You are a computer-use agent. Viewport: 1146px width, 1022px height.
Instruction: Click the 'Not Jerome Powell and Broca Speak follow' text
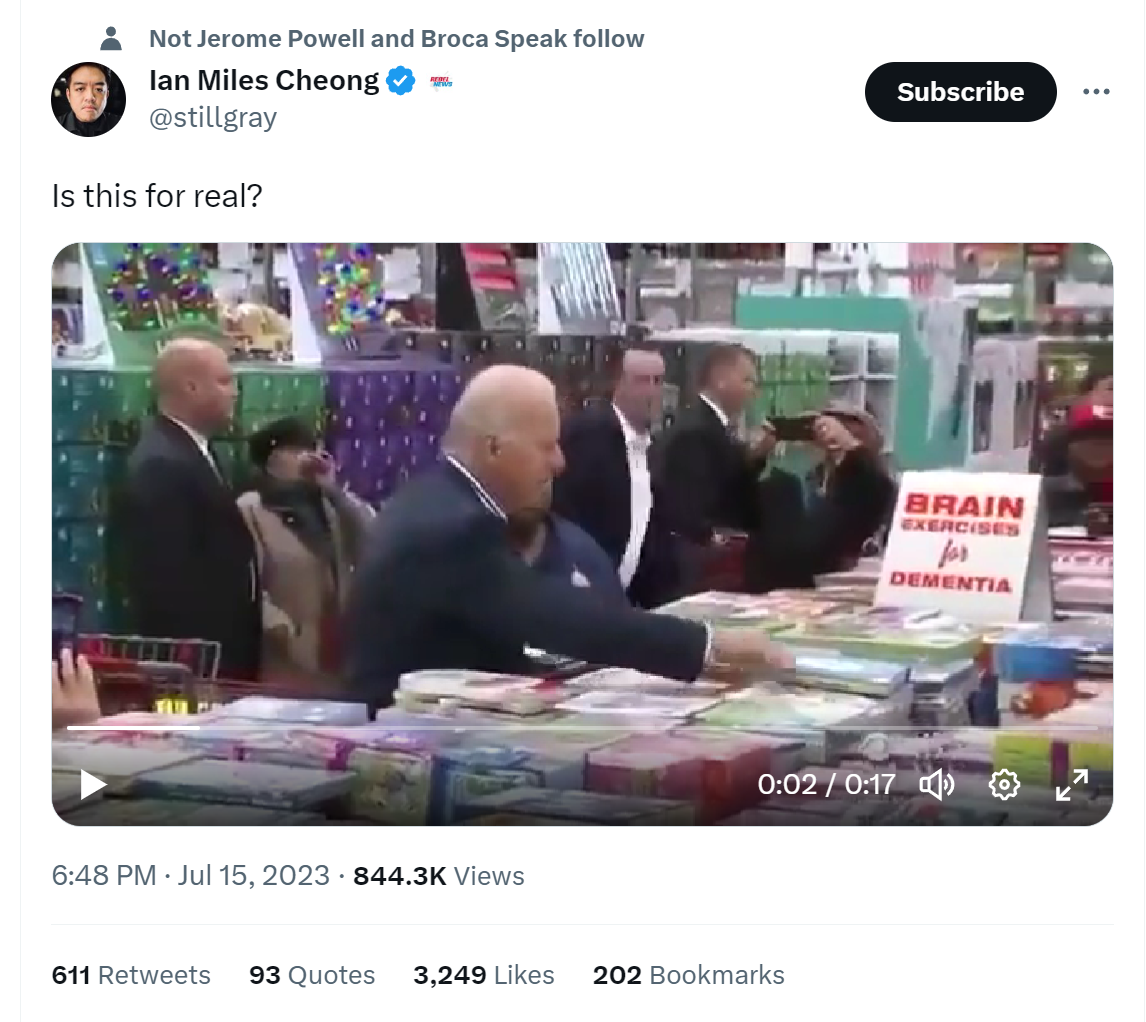click(396, 38)
